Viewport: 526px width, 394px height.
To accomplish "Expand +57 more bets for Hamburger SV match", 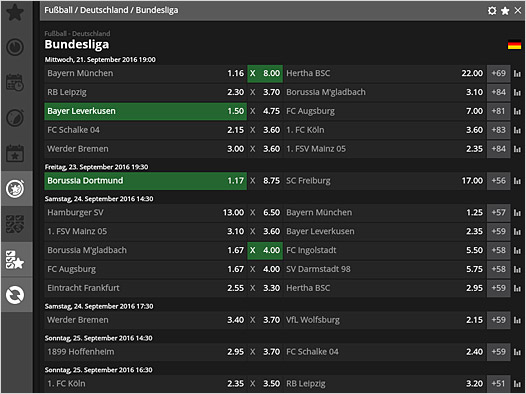I will [498, 213].
